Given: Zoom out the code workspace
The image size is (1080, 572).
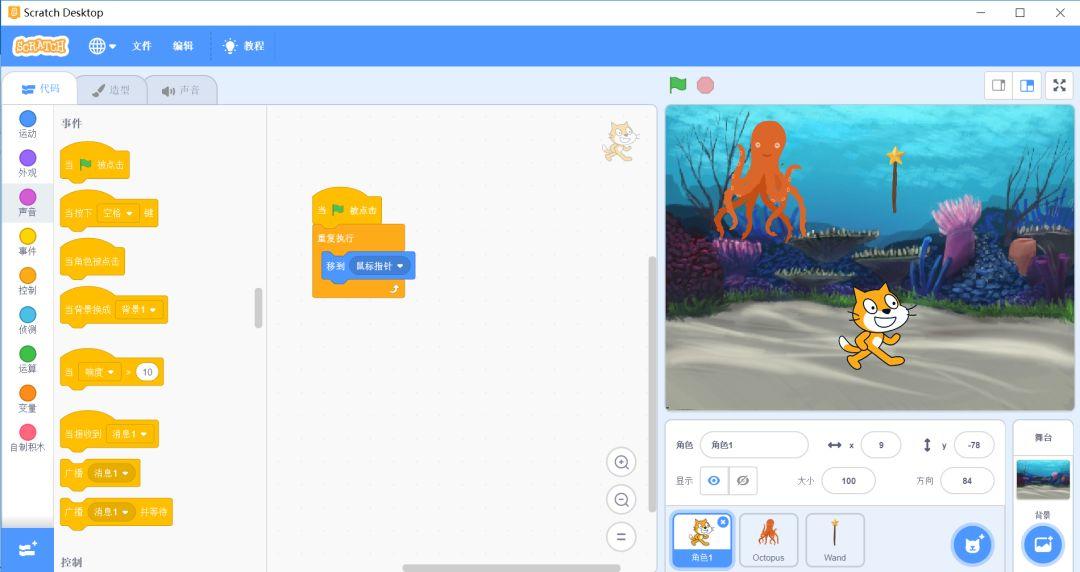Looking at the screenshot, I should 621,500.
